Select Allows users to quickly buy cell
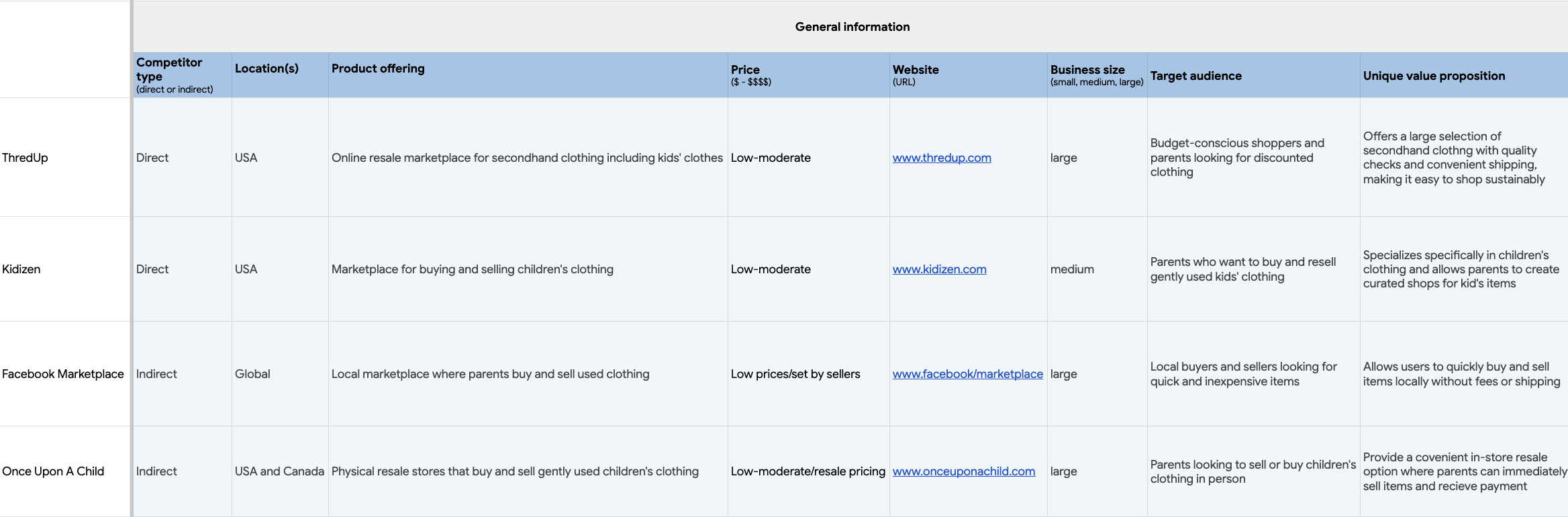The width and height of the screenshot is (1568, 517). click(1464, 374)
